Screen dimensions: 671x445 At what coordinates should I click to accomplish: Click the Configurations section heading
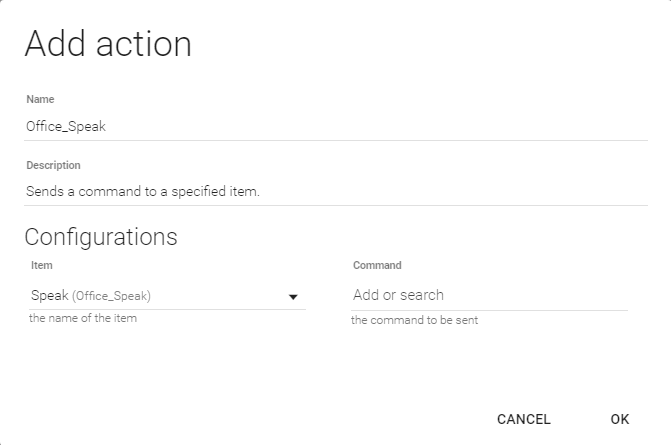pos(101,237)
